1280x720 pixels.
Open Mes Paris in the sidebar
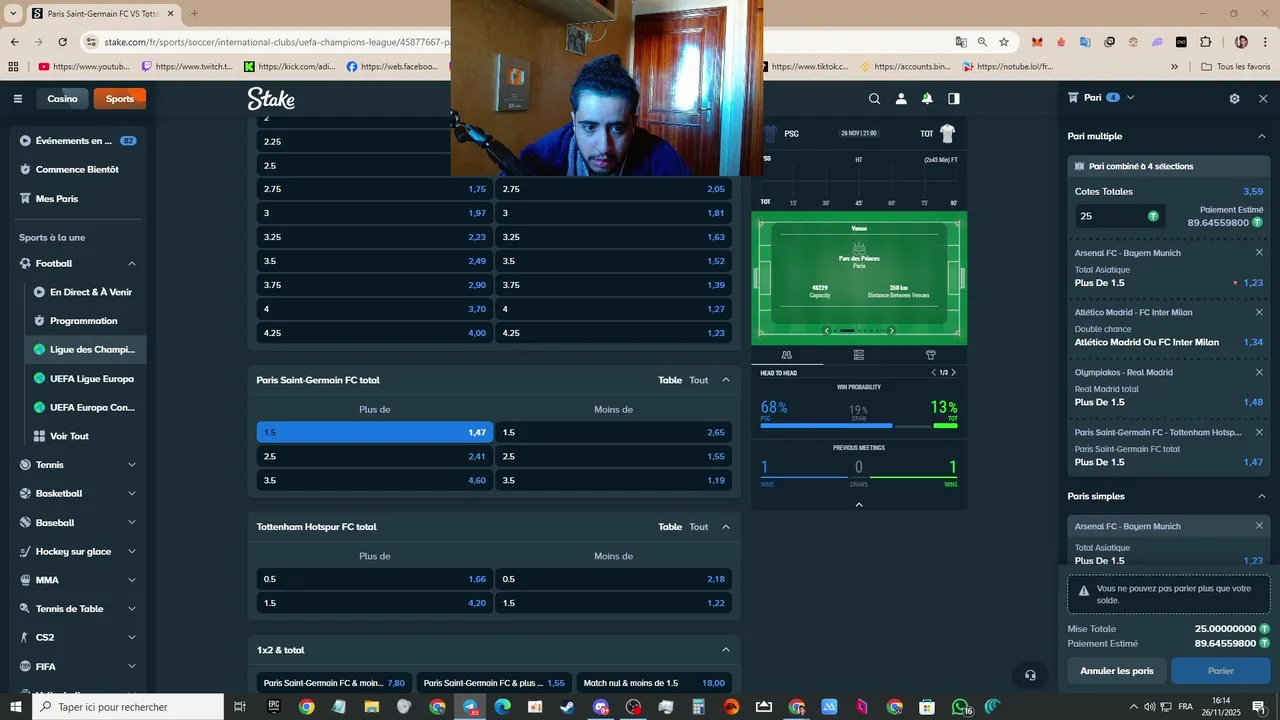(77, 198)
